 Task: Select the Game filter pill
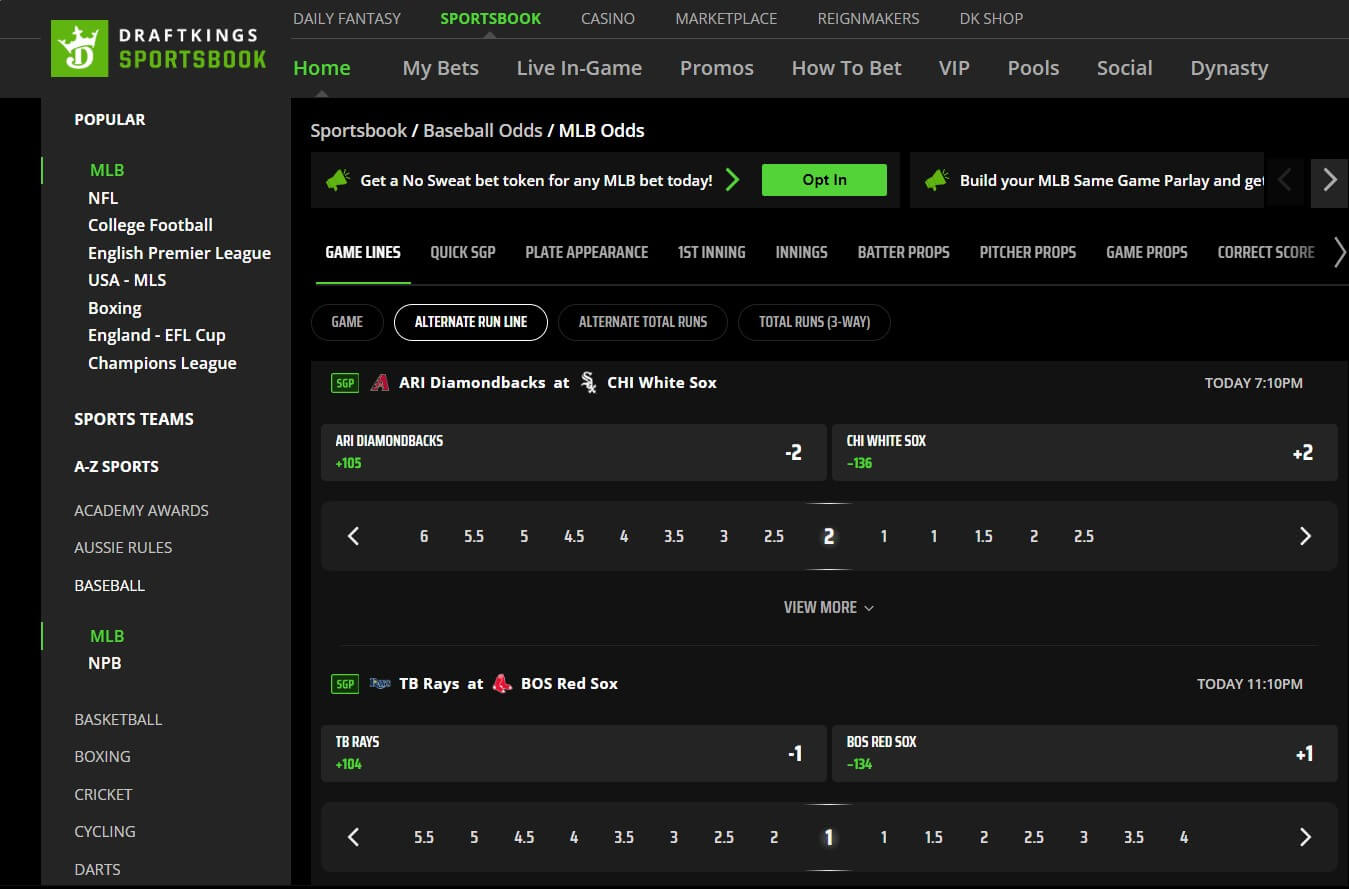(x=347, y=322)
